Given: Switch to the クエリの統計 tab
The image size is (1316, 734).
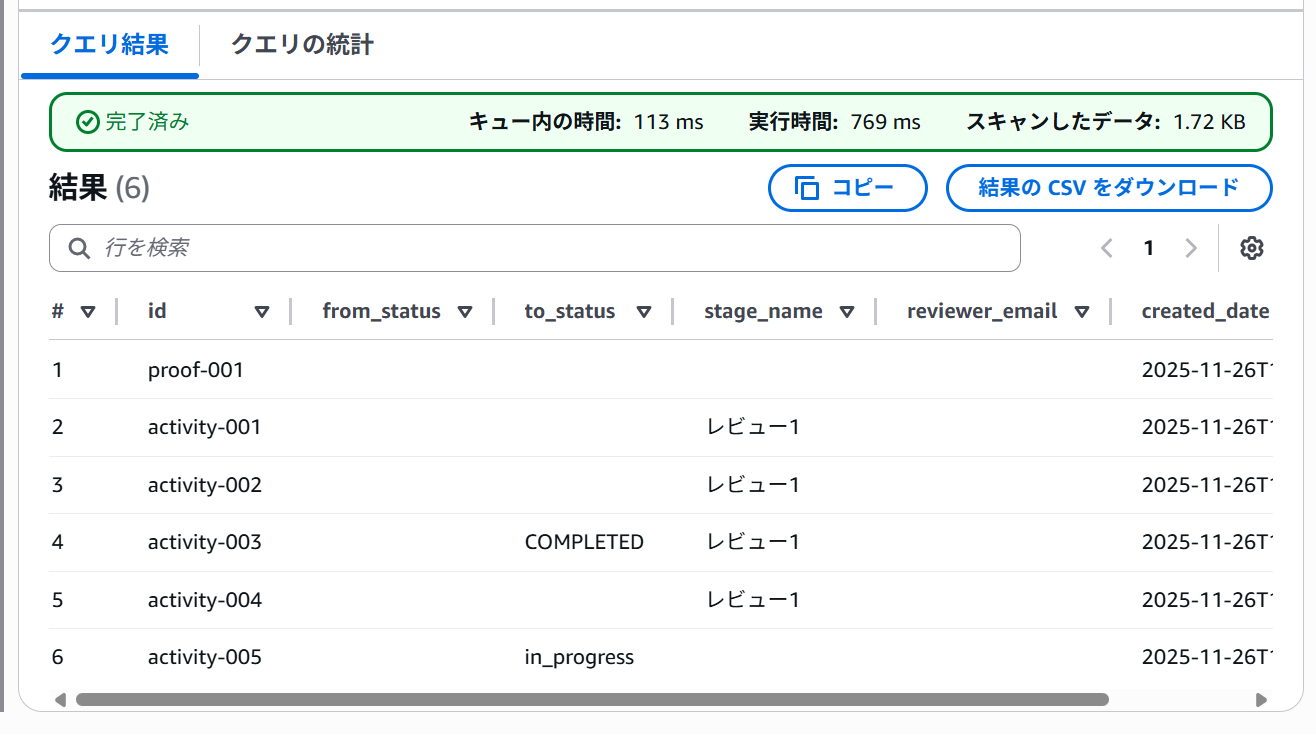Looking at the screenshot, I should click(302, 45).
